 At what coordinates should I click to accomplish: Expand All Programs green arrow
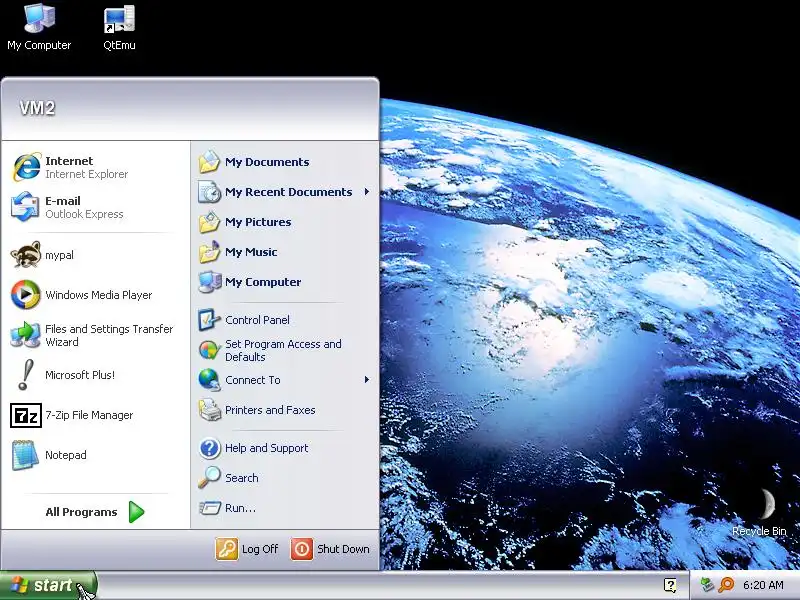(x=136, y=512)
